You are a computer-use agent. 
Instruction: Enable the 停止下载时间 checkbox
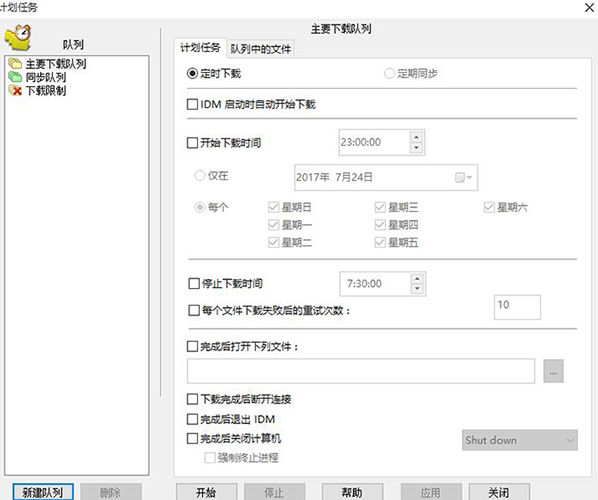[x=194, y=283]
